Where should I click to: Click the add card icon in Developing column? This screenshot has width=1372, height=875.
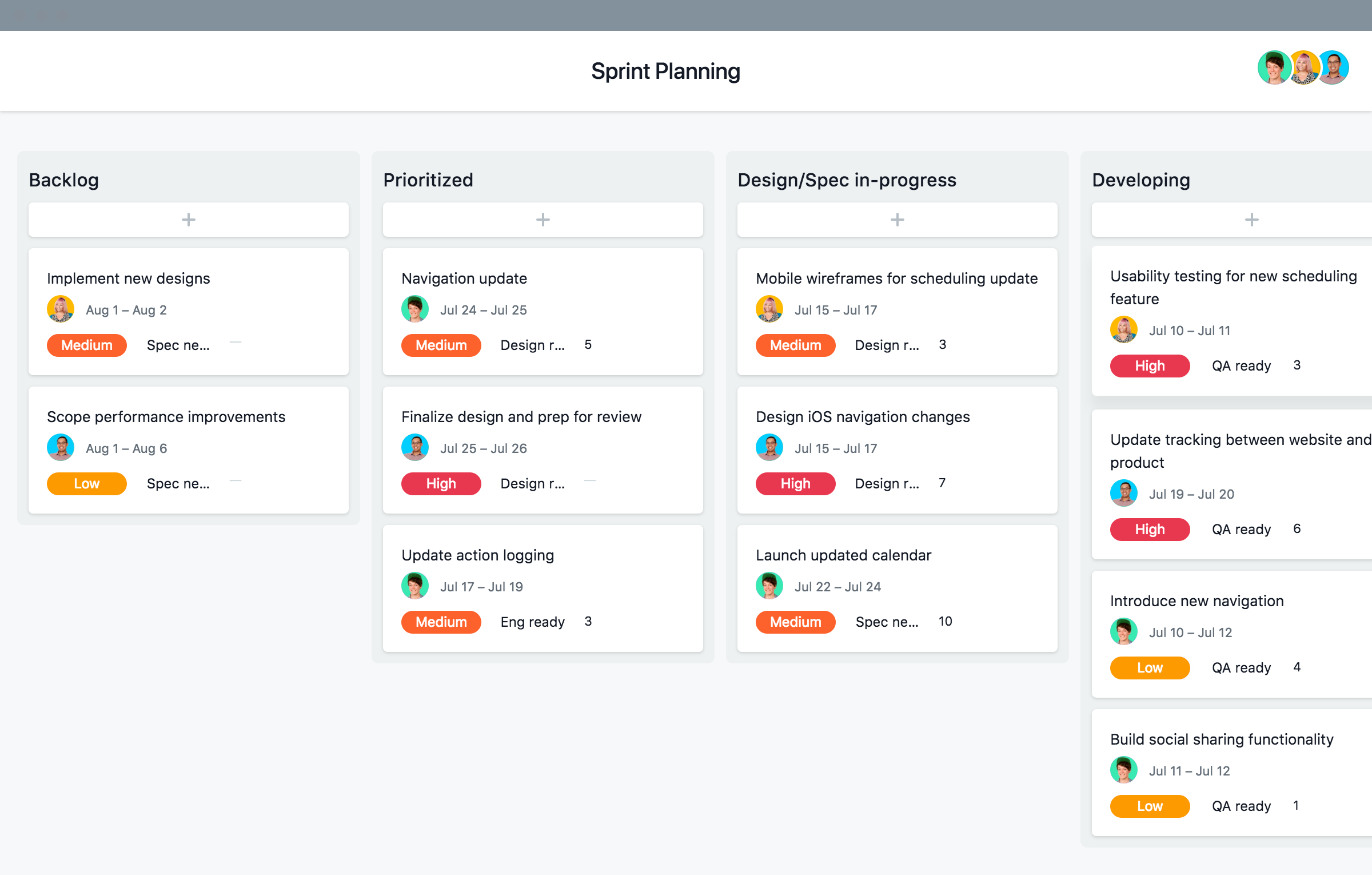(1250, 219)
